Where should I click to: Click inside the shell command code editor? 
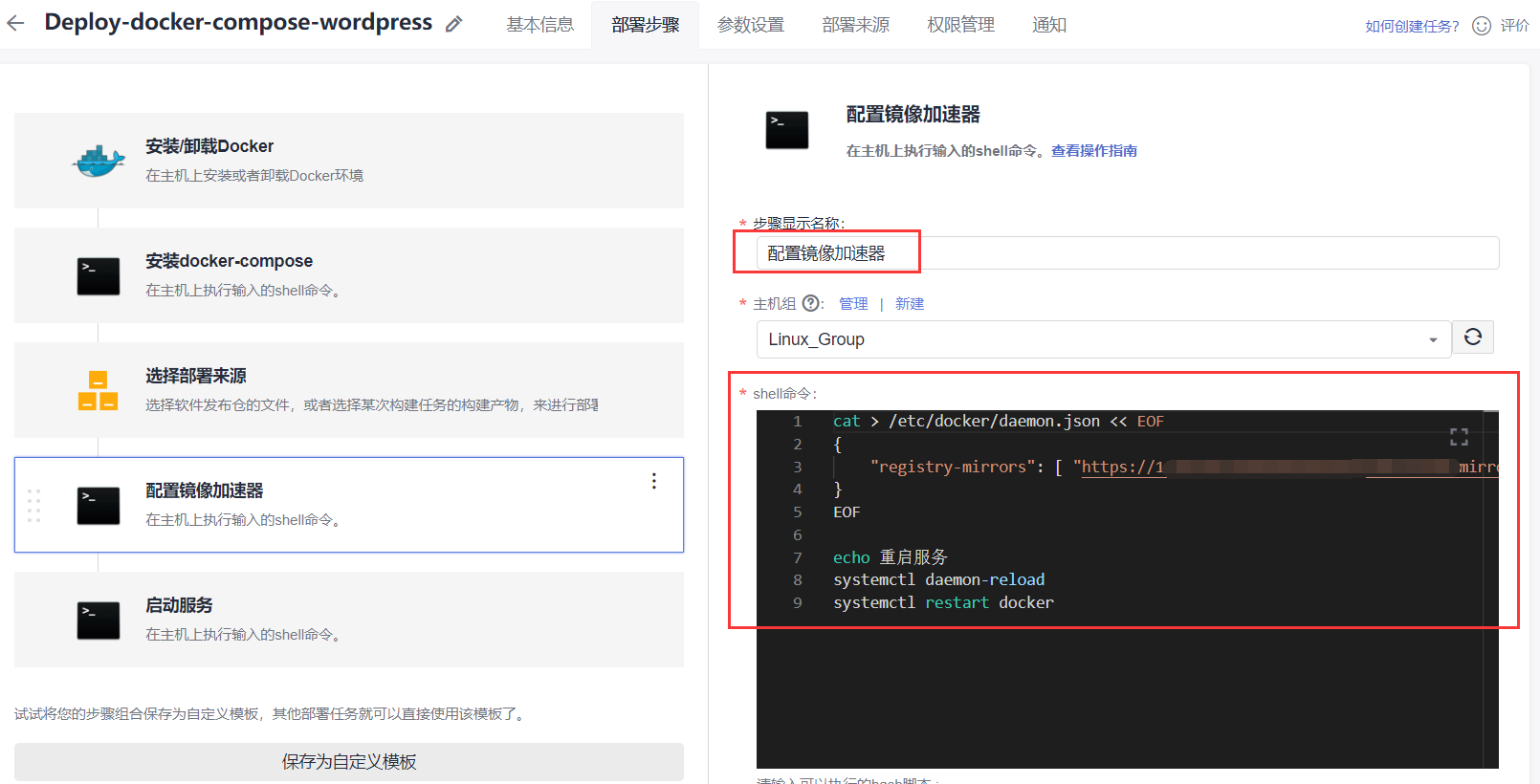click(1128, 589)
